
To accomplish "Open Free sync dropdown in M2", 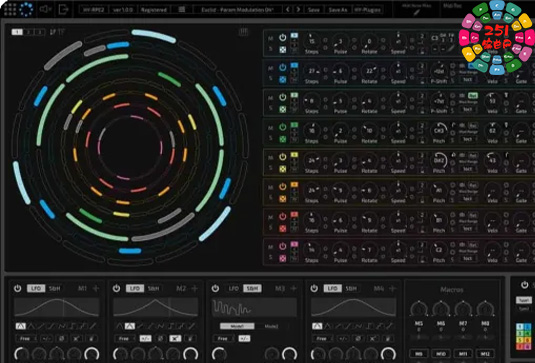I will 125,339.
